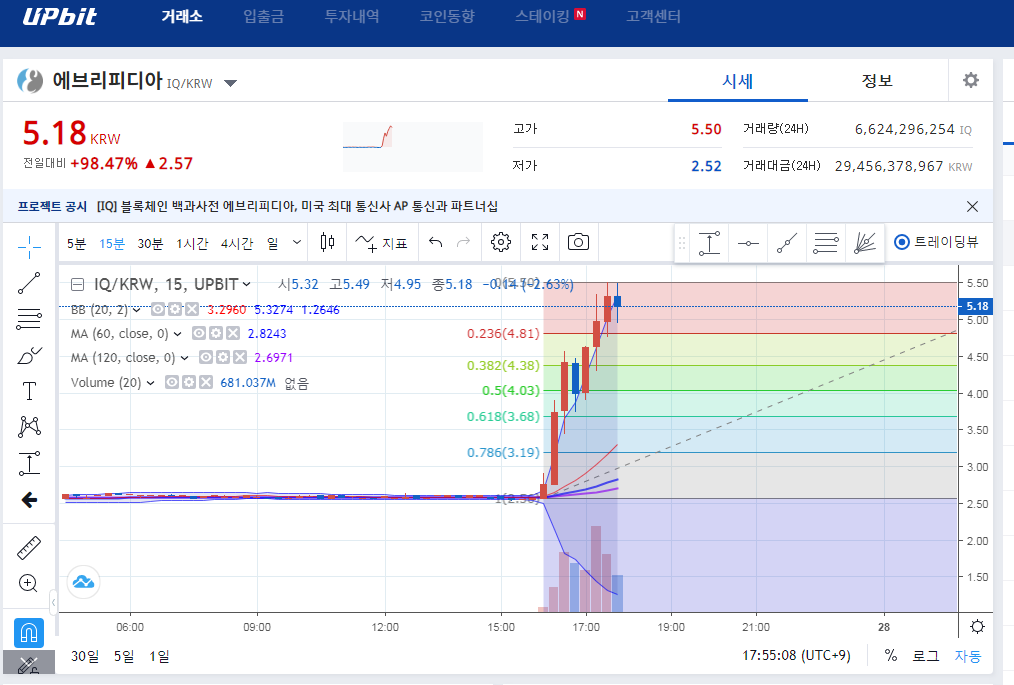Image resolution: width=1014 pixels, height=685 pixels.
Task: Switch to the 정보 tab
Action: (x=878, y=81)
